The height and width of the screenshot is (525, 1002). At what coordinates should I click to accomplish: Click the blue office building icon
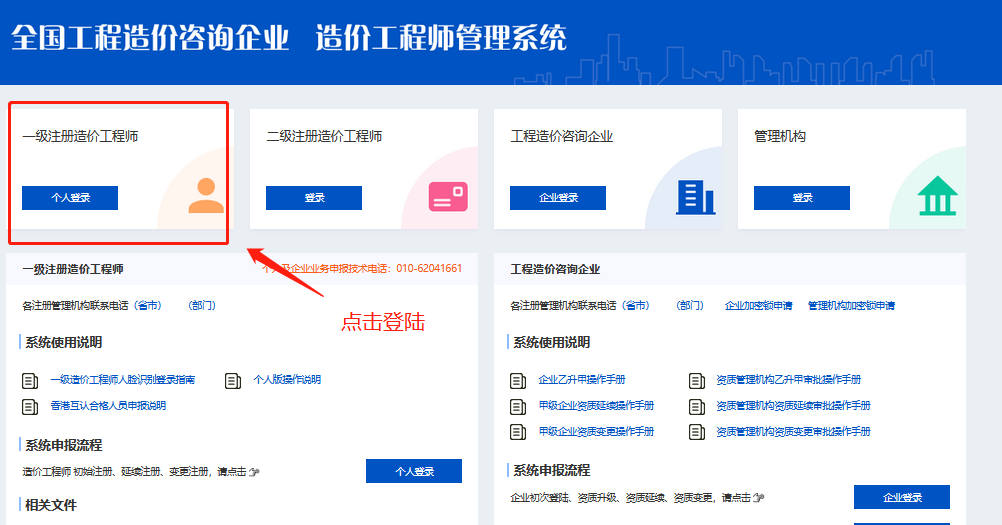tap(695, 197)
